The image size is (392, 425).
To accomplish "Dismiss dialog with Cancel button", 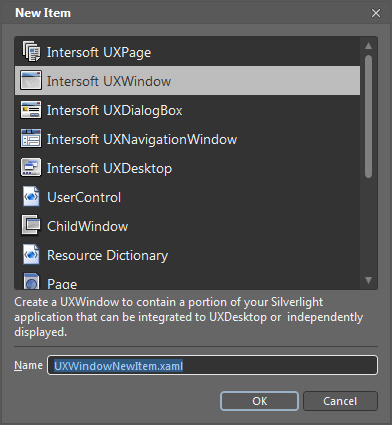I will coord(340,401).
